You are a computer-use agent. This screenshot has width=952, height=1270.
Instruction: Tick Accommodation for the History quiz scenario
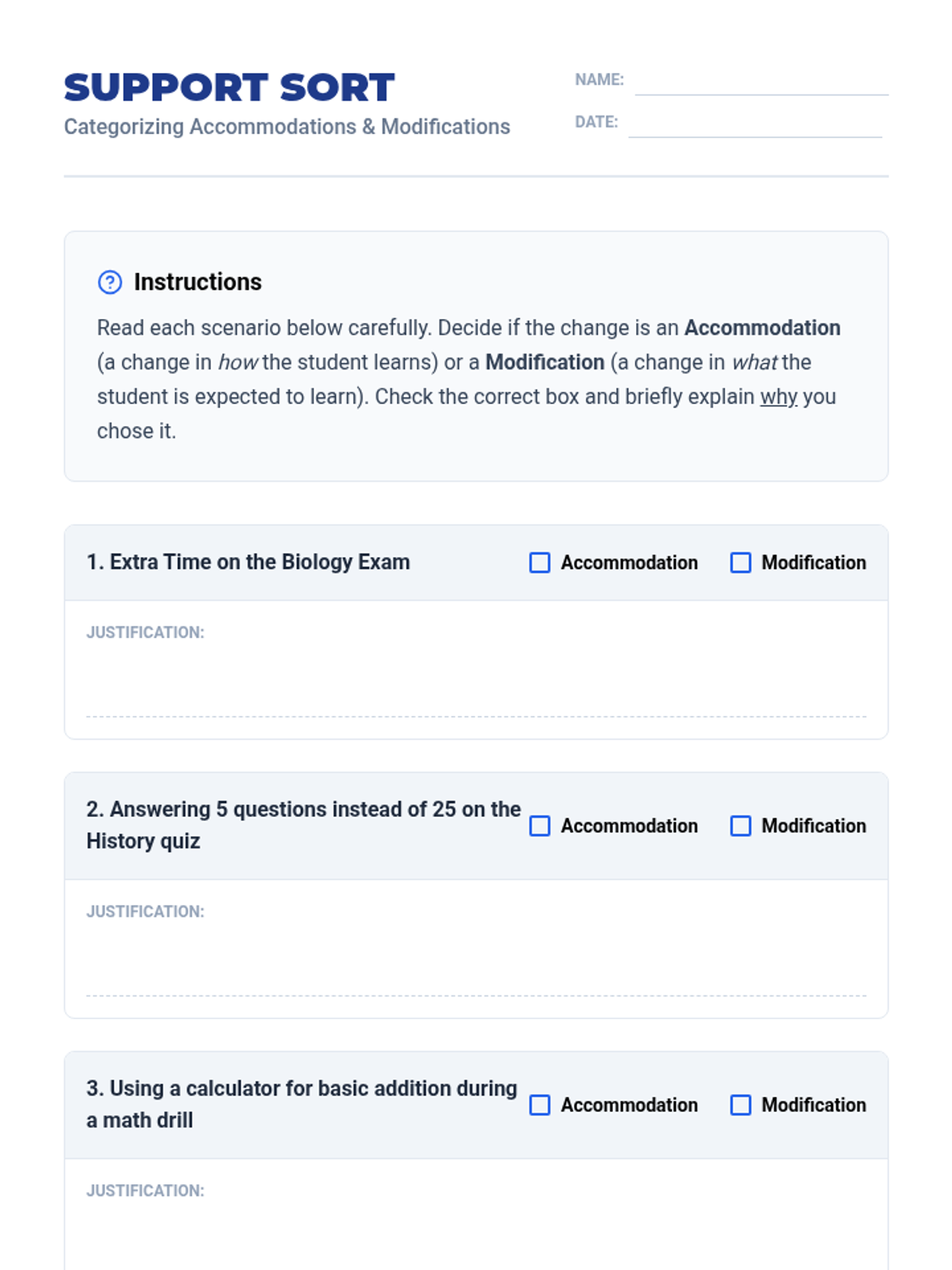click(x=539, y=826)
